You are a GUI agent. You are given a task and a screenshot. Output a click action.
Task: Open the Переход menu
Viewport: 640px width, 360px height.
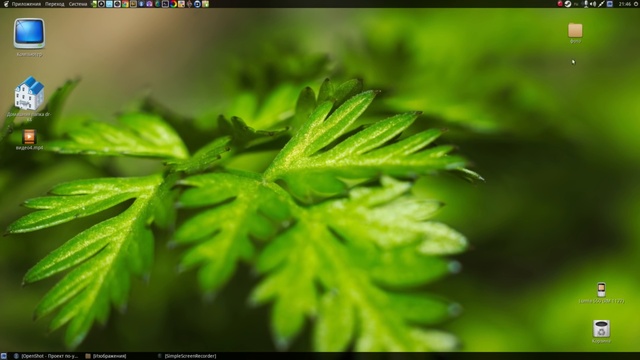[x=55, y=4]
